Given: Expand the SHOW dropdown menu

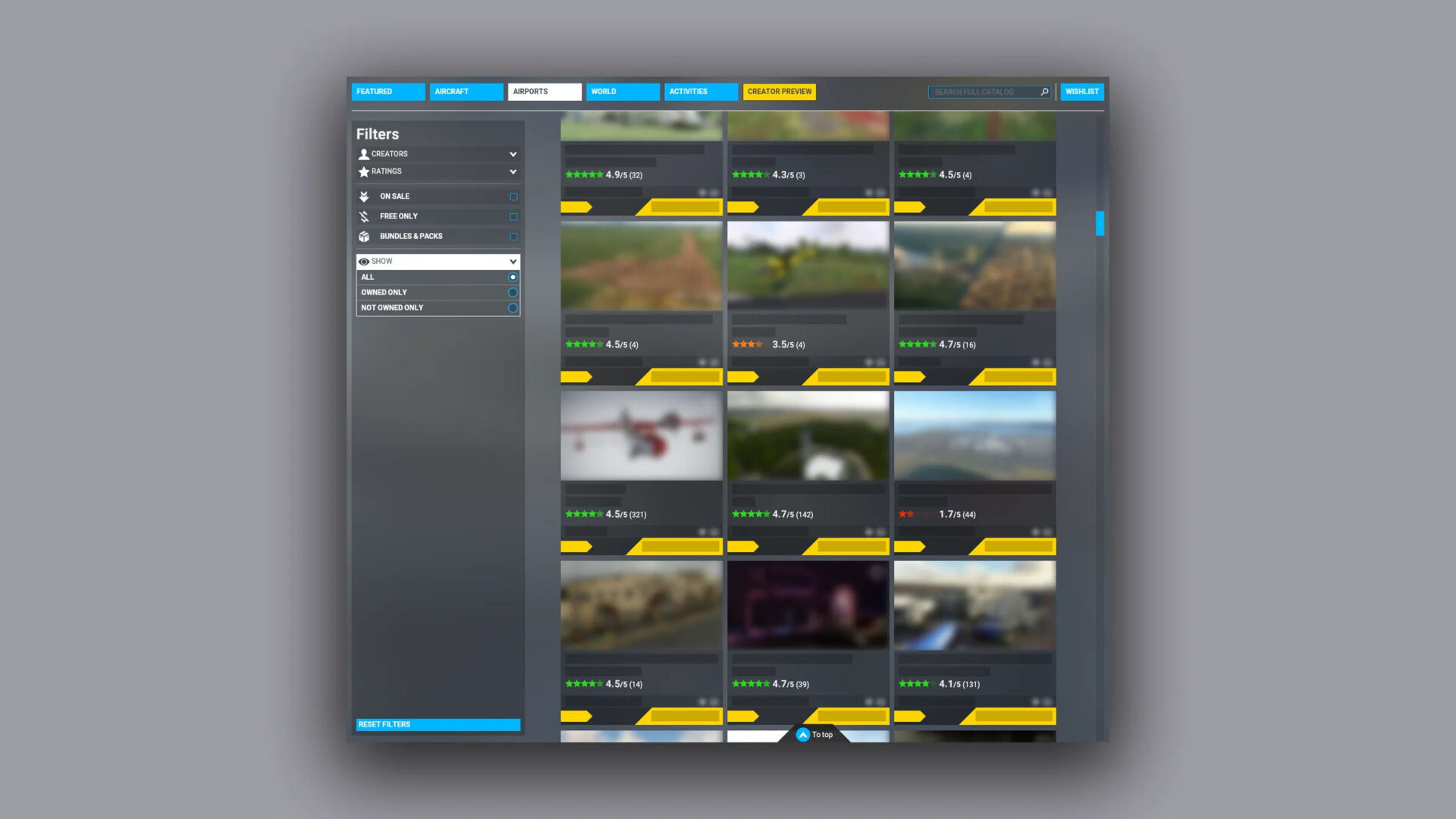Looking at the screenshot, I should pos(513,261).
